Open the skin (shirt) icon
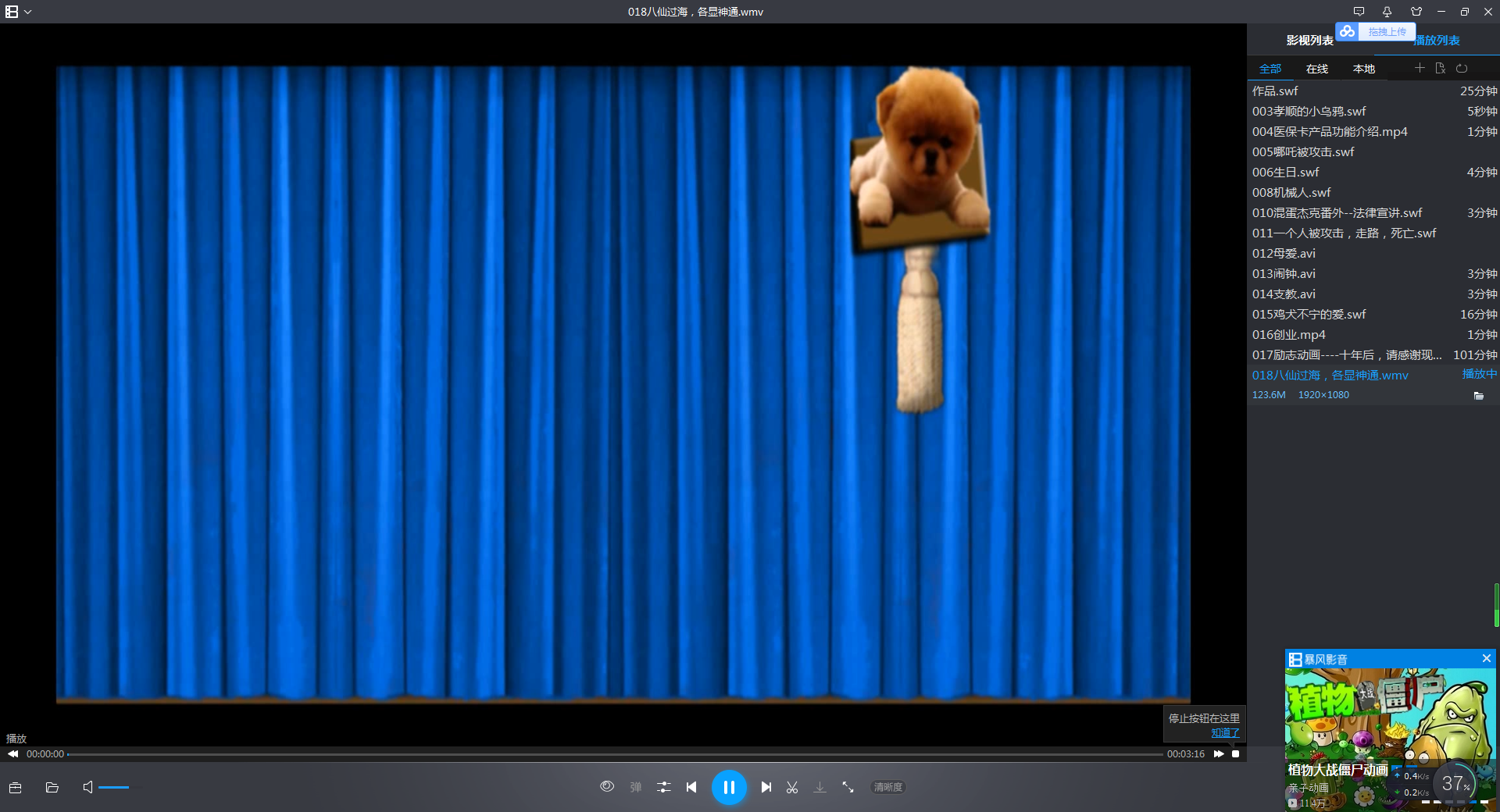 pos(1416,12)
